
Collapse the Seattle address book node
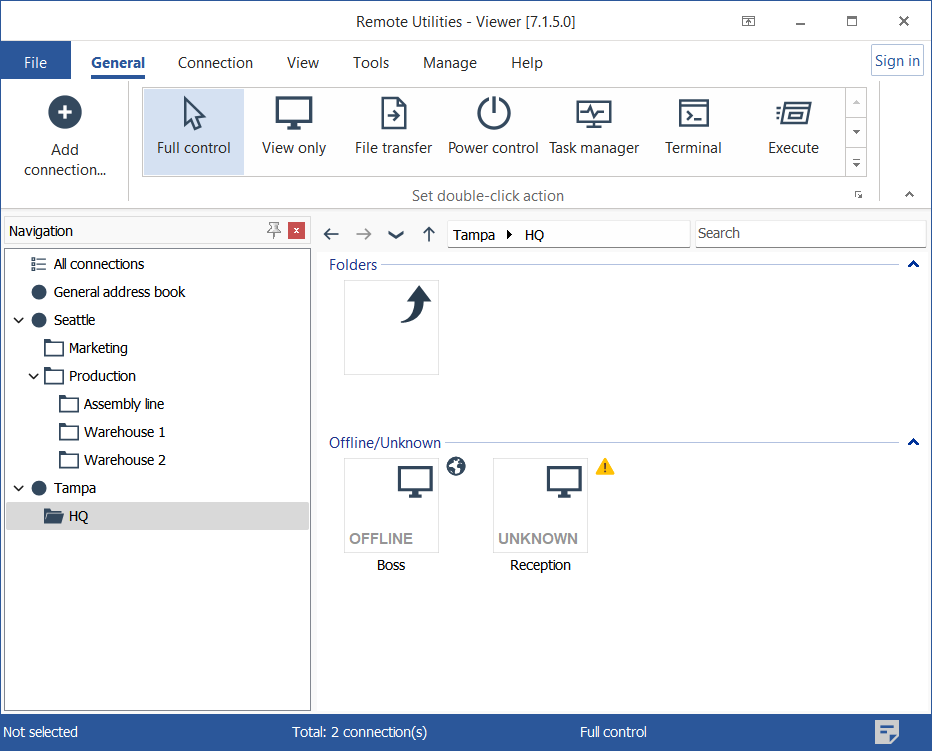[18, 320]
